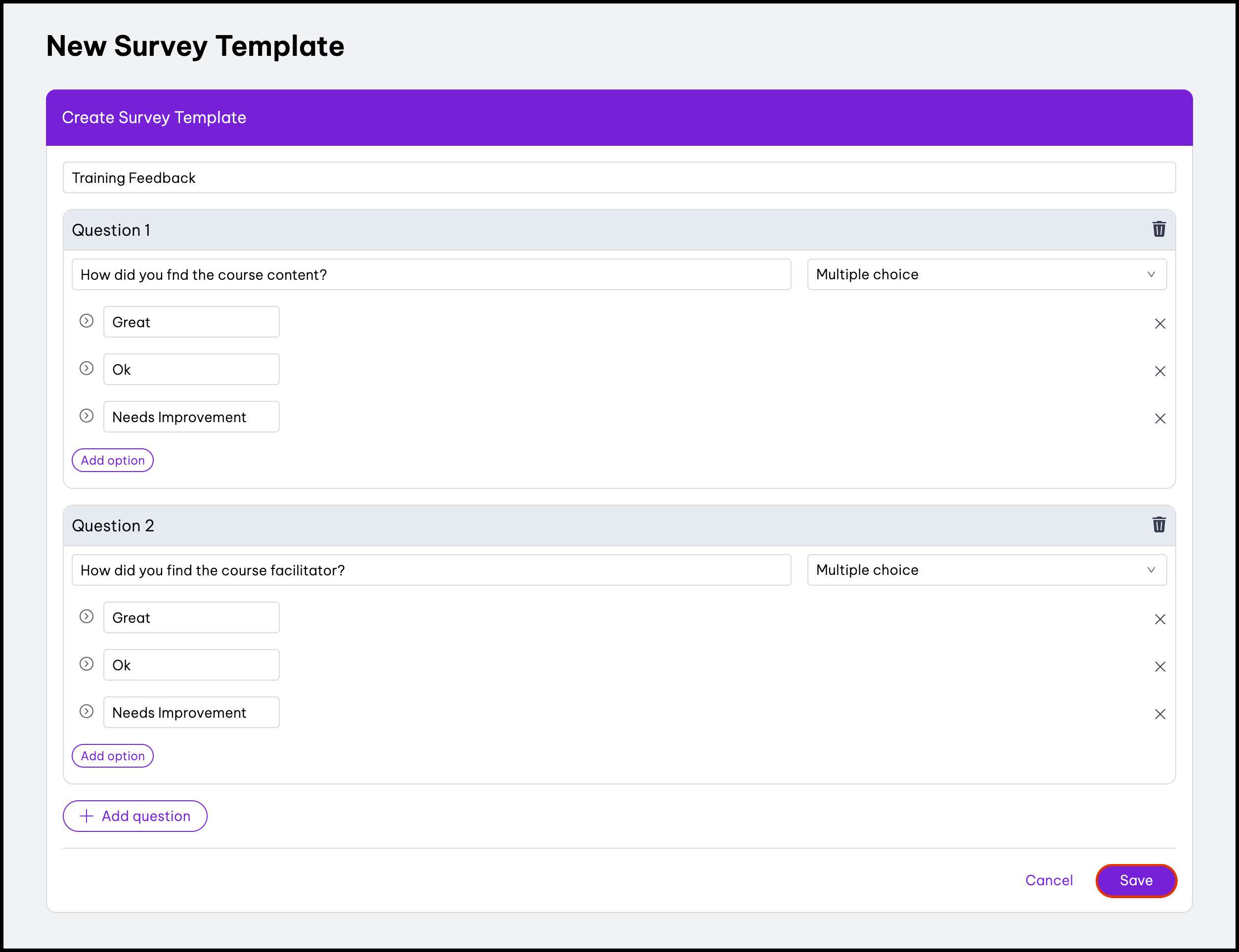Click the Cancel link

[1049, 881]
